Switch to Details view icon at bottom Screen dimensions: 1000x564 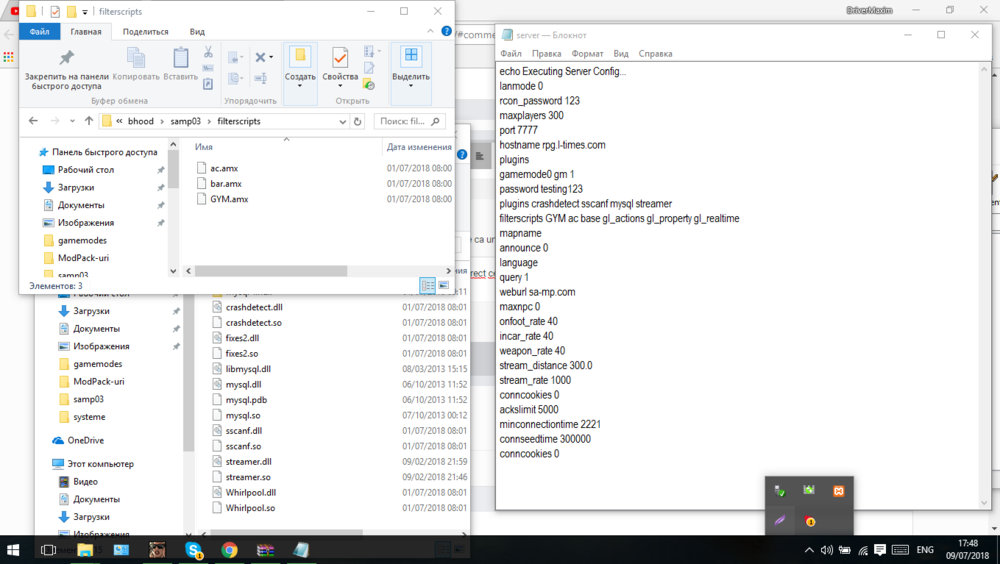[428, 285]
